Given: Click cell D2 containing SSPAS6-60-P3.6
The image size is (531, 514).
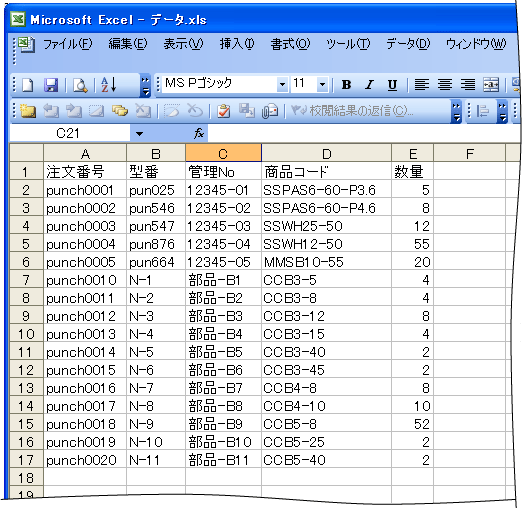Looking at the screenshot, I should [x=326, y=190].
